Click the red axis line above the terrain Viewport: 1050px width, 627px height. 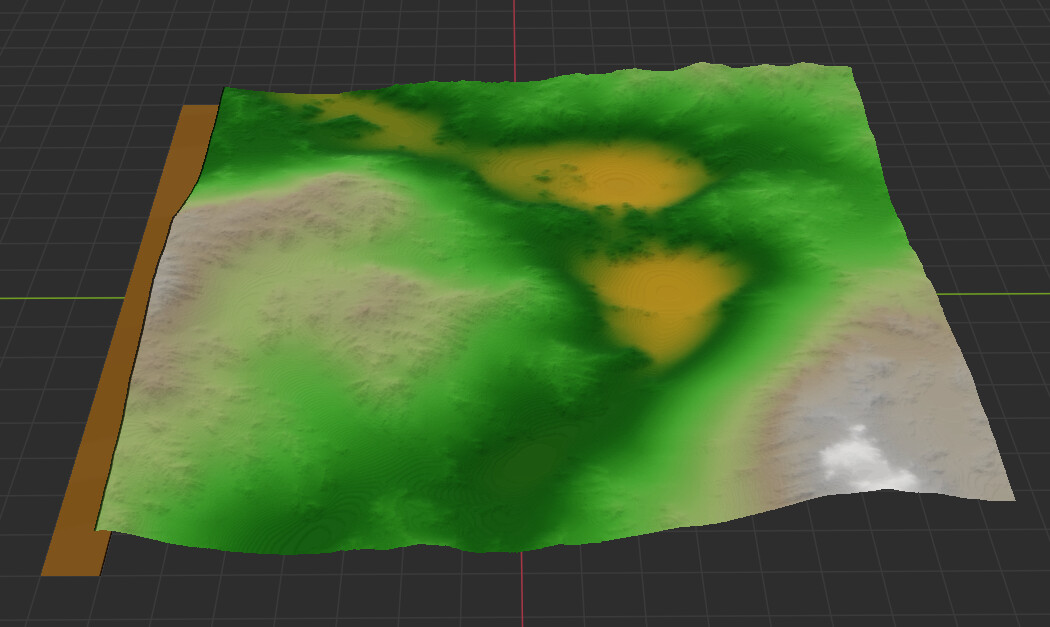coord(516,30)
